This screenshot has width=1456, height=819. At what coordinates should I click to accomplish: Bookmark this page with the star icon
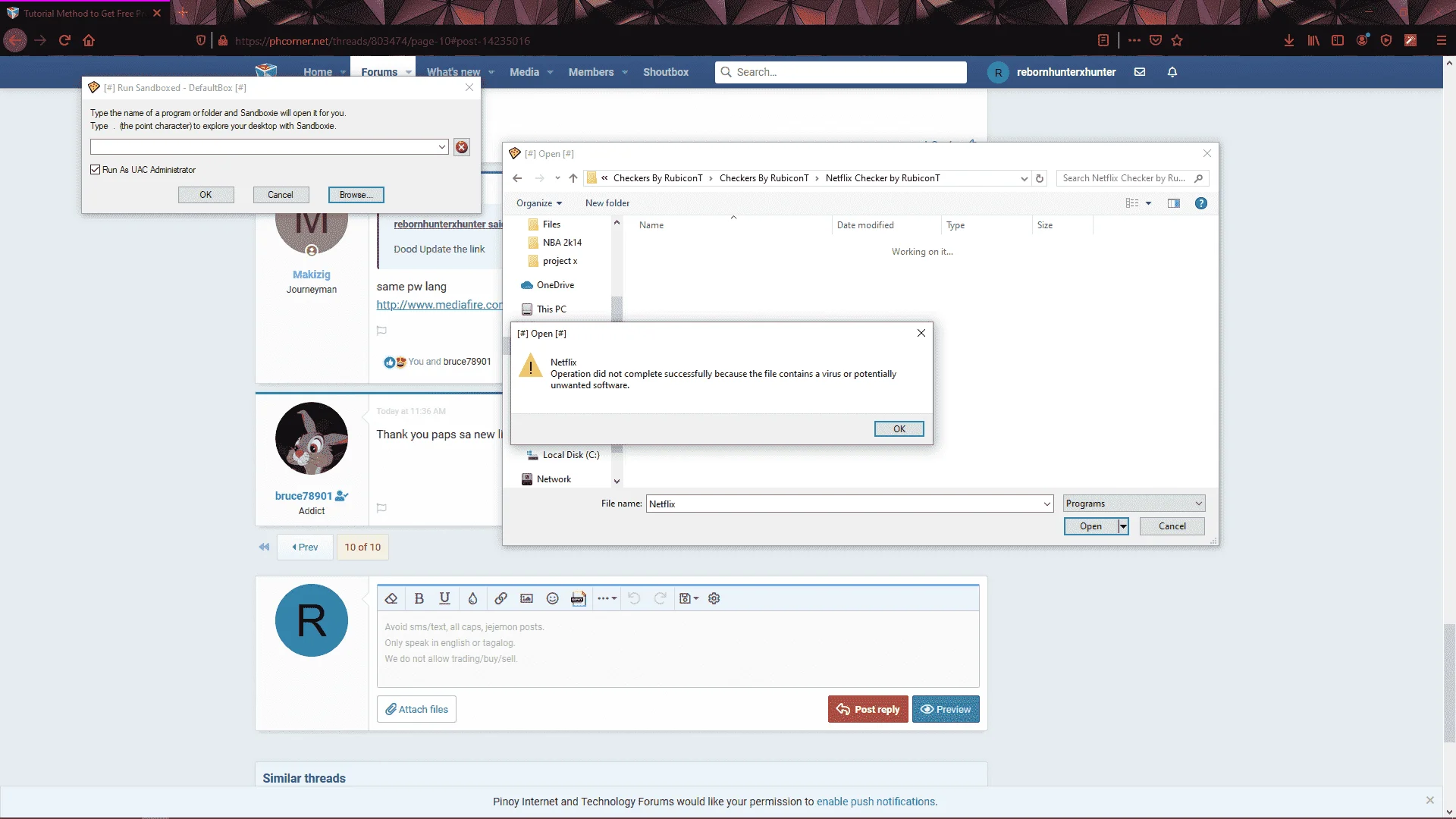[x=1177, y=40]
